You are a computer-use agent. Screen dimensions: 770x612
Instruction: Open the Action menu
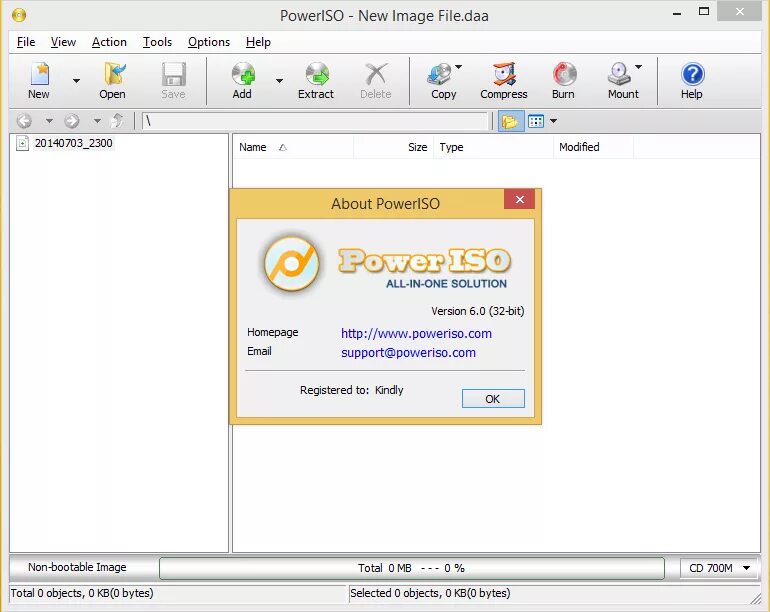pyautogui.click(x=110, y=42)
